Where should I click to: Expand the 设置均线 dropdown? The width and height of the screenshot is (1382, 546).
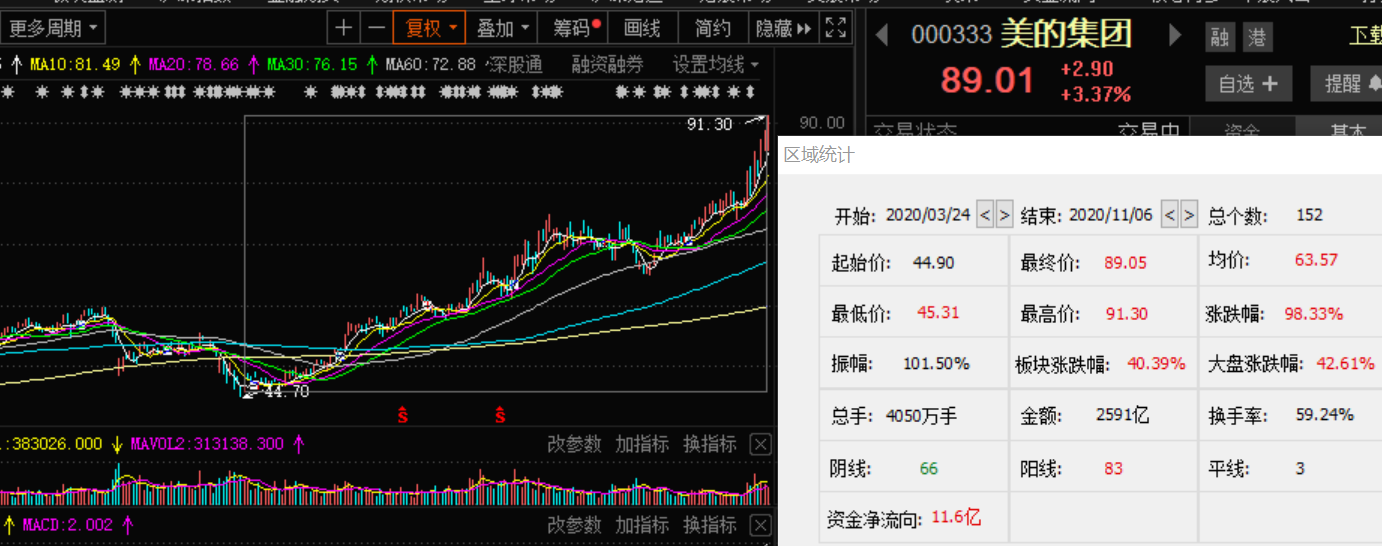point(716,65)
